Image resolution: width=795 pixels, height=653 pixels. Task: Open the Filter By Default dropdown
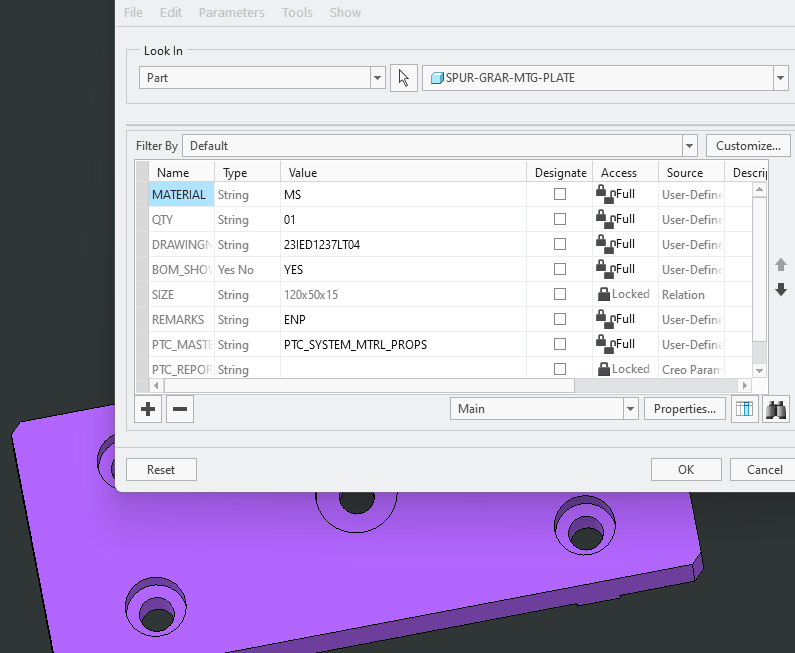pyautogui.click(x=689, y=146)
